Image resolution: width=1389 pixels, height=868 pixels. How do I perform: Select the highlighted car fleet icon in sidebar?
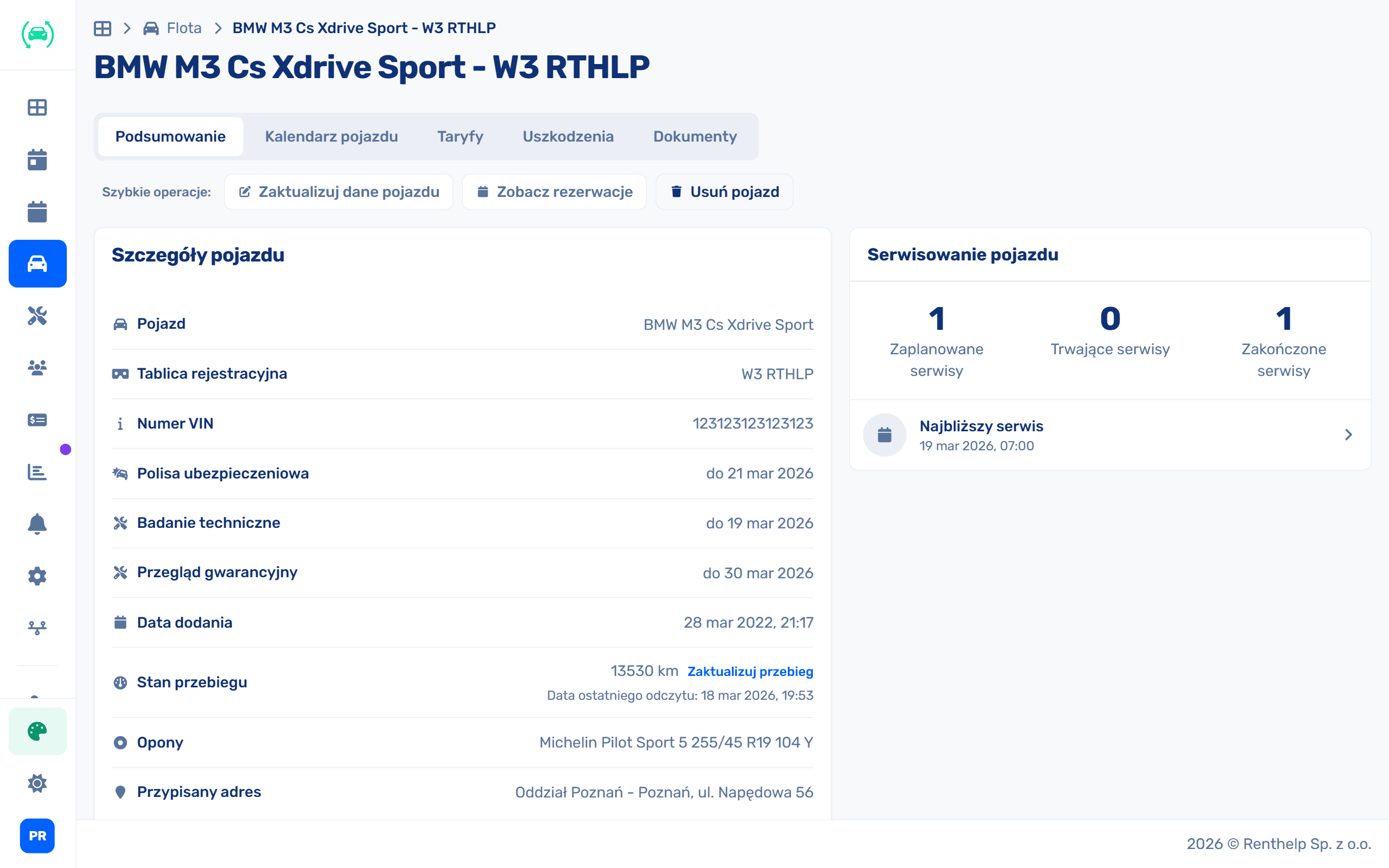coord(37,264)
